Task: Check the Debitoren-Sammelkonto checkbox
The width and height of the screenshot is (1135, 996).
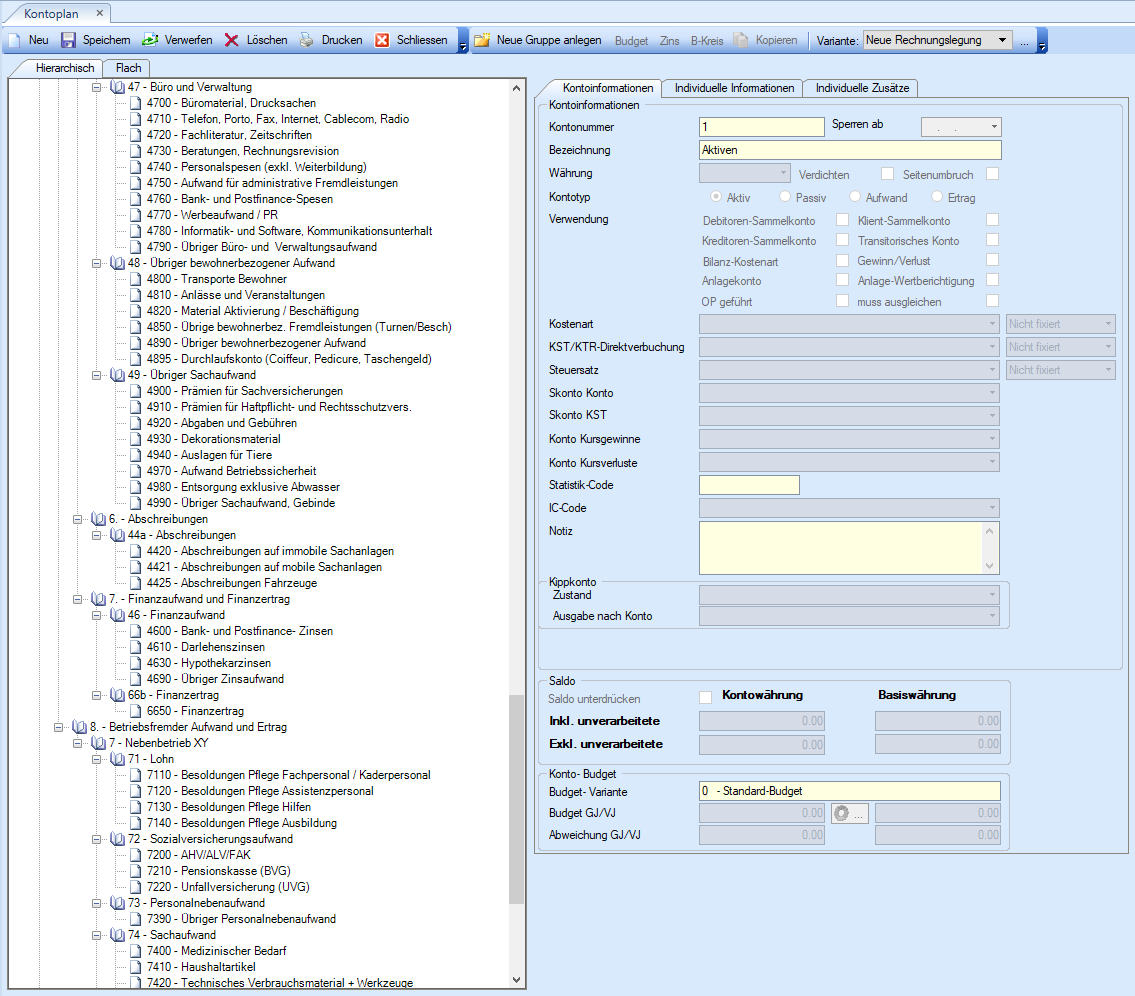Action: [843, 219]
